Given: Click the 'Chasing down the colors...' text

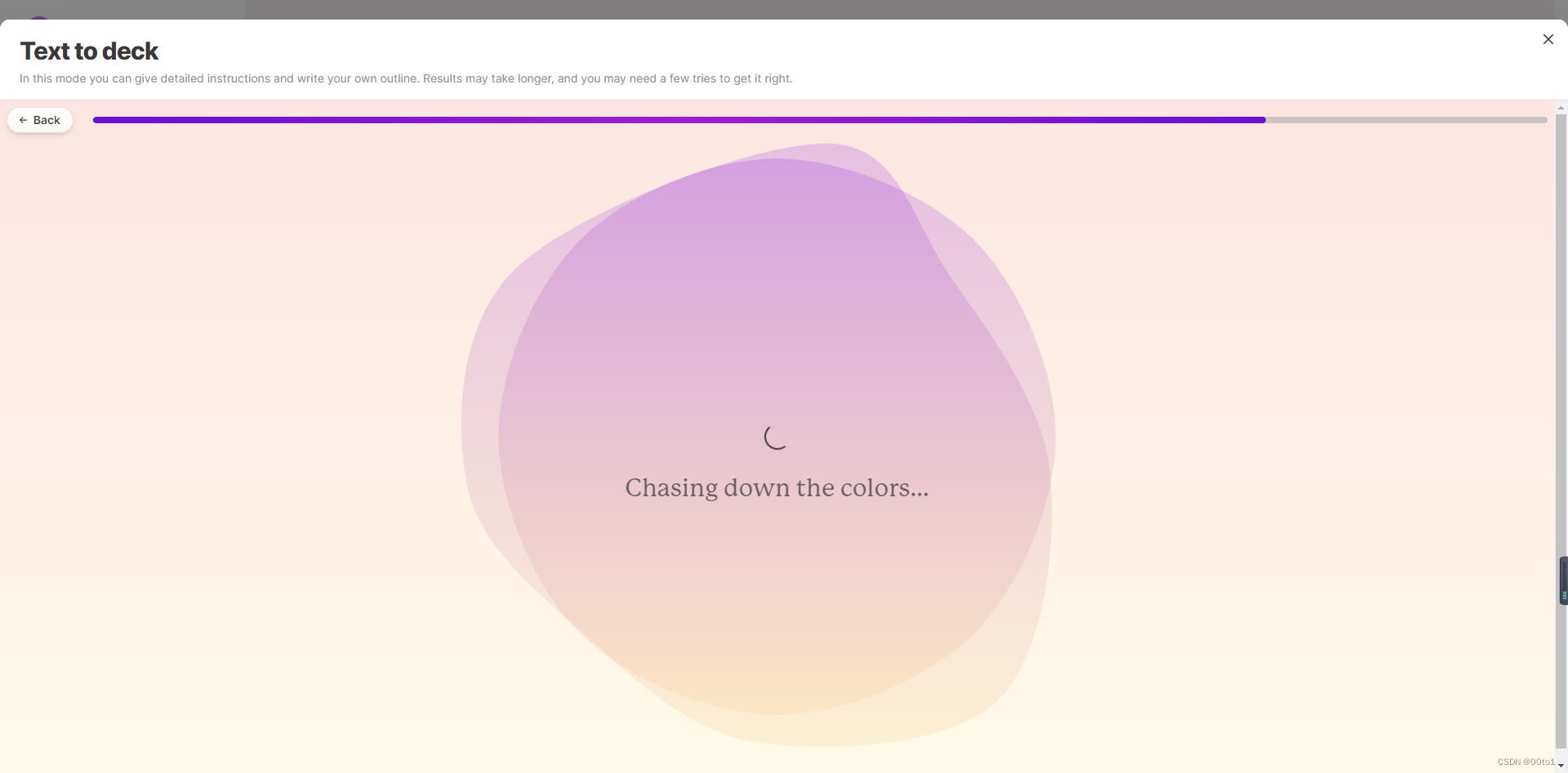Looking at the screenshot, I should (x=777, y=488).
